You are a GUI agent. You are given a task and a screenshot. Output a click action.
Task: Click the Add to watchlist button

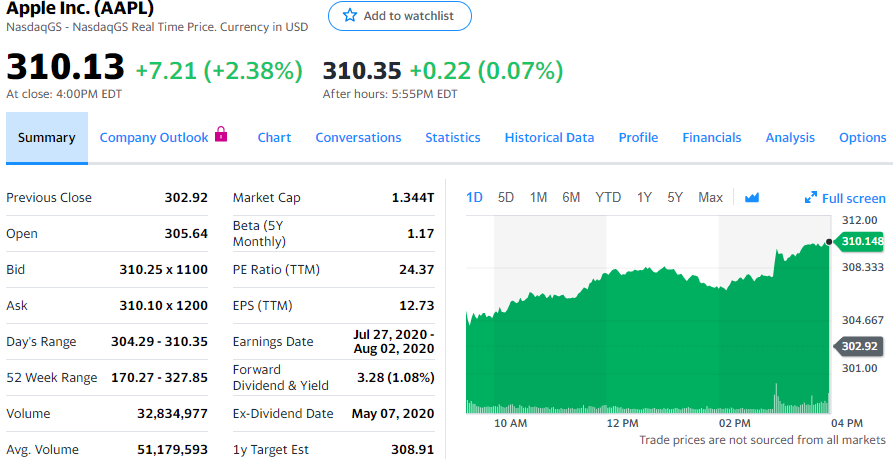click(399, 16)
